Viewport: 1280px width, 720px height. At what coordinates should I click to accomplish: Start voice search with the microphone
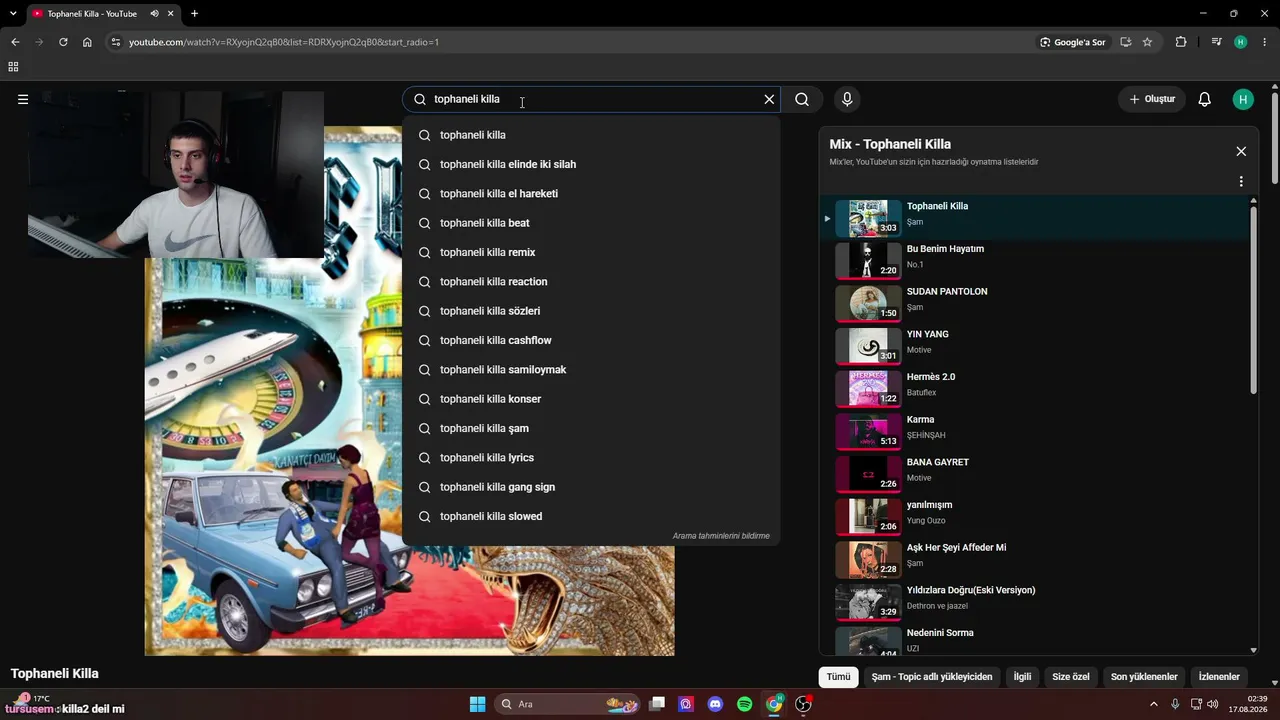tap(847, 99)
